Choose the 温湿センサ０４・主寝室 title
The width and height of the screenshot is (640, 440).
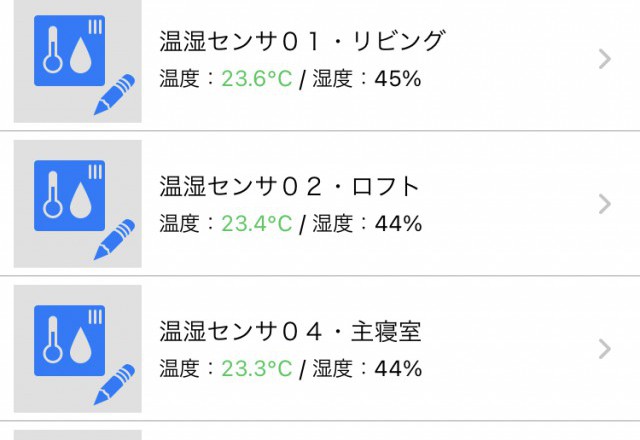(290, 332)
